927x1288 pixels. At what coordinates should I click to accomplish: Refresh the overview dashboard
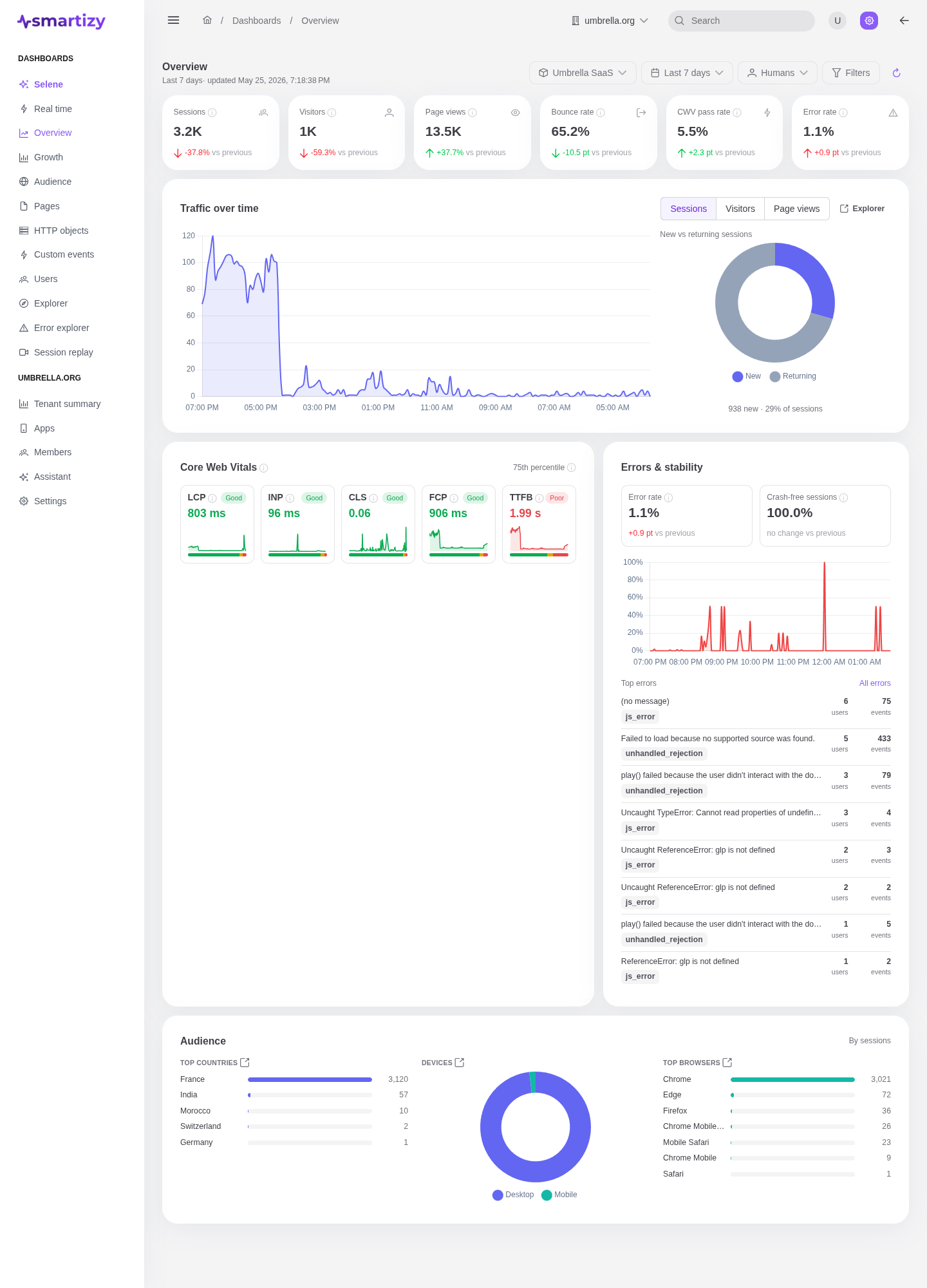click(896, 73)
